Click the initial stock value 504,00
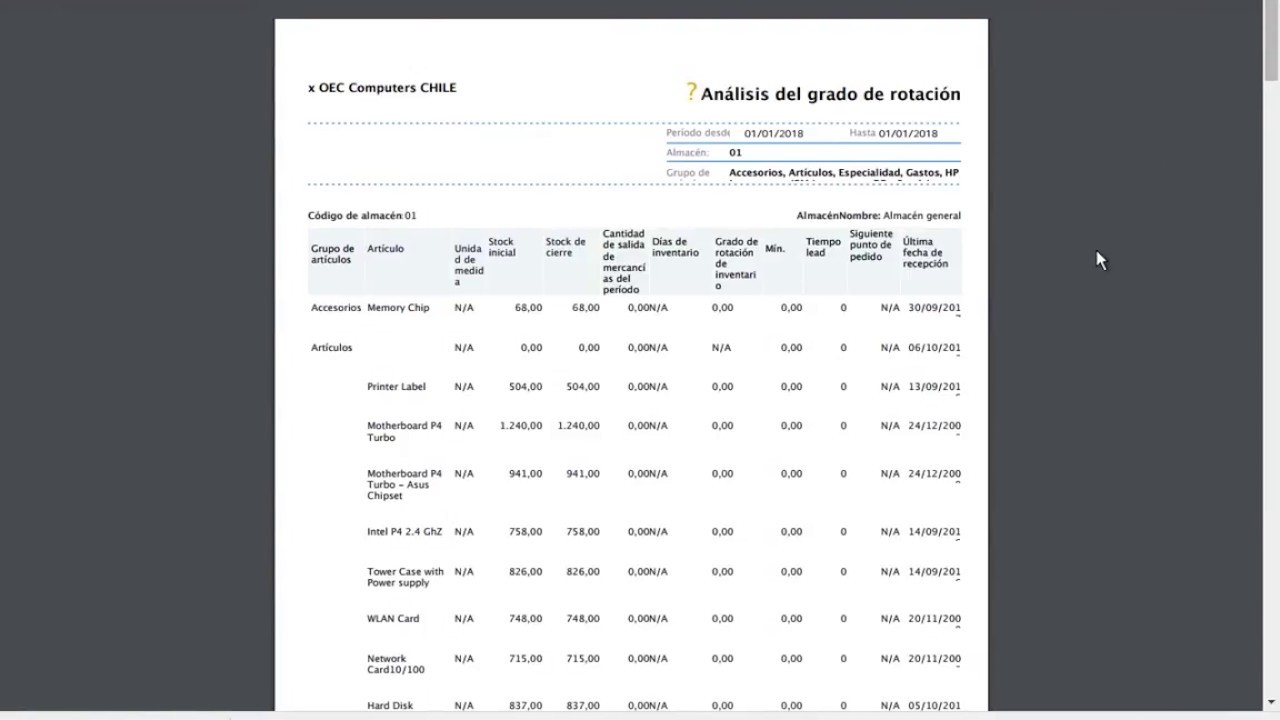This screenshot has width=1280, height=720. click(526, 386)
